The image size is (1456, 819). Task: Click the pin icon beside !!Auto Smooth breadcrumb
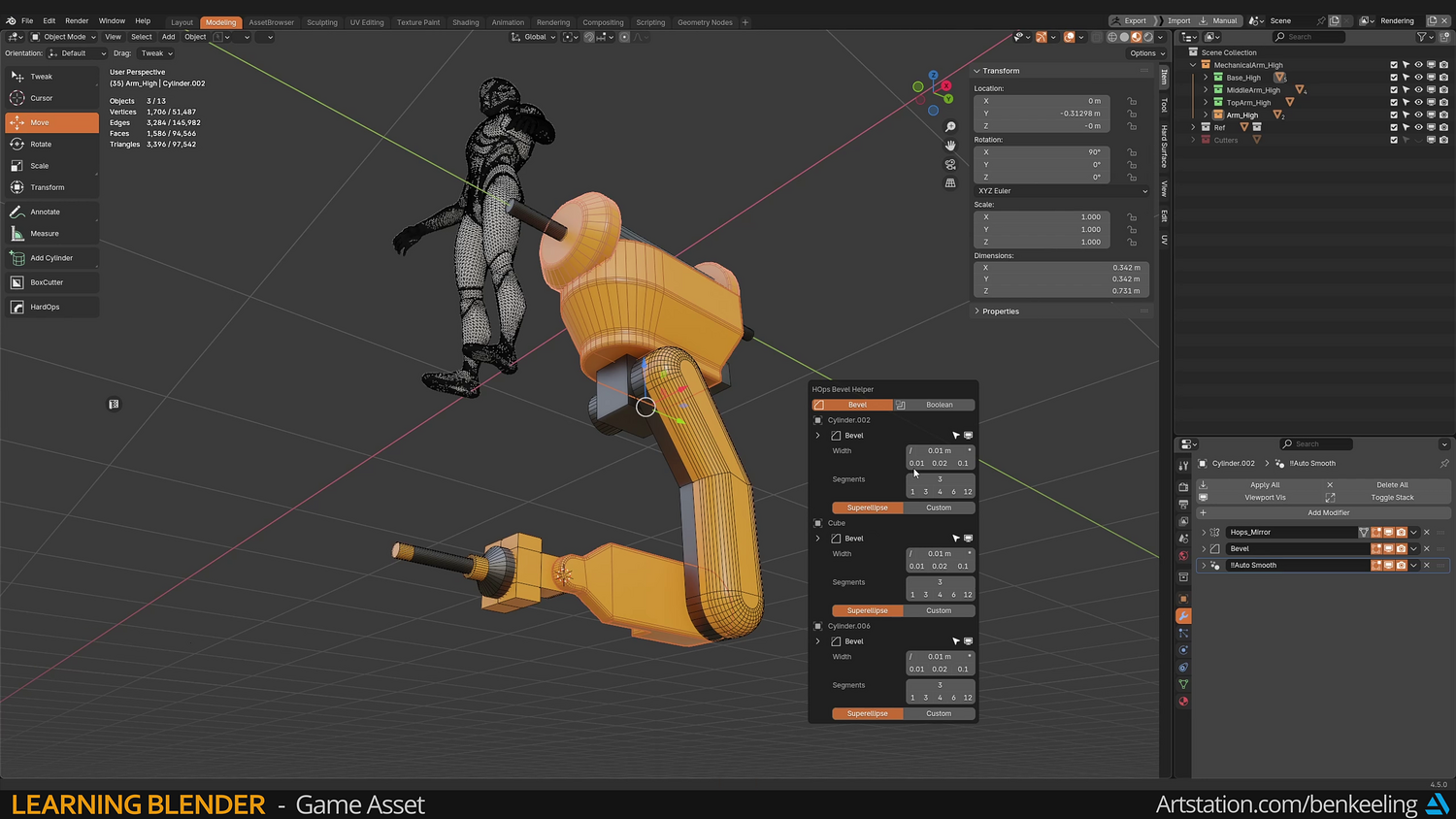[1444, 464]
